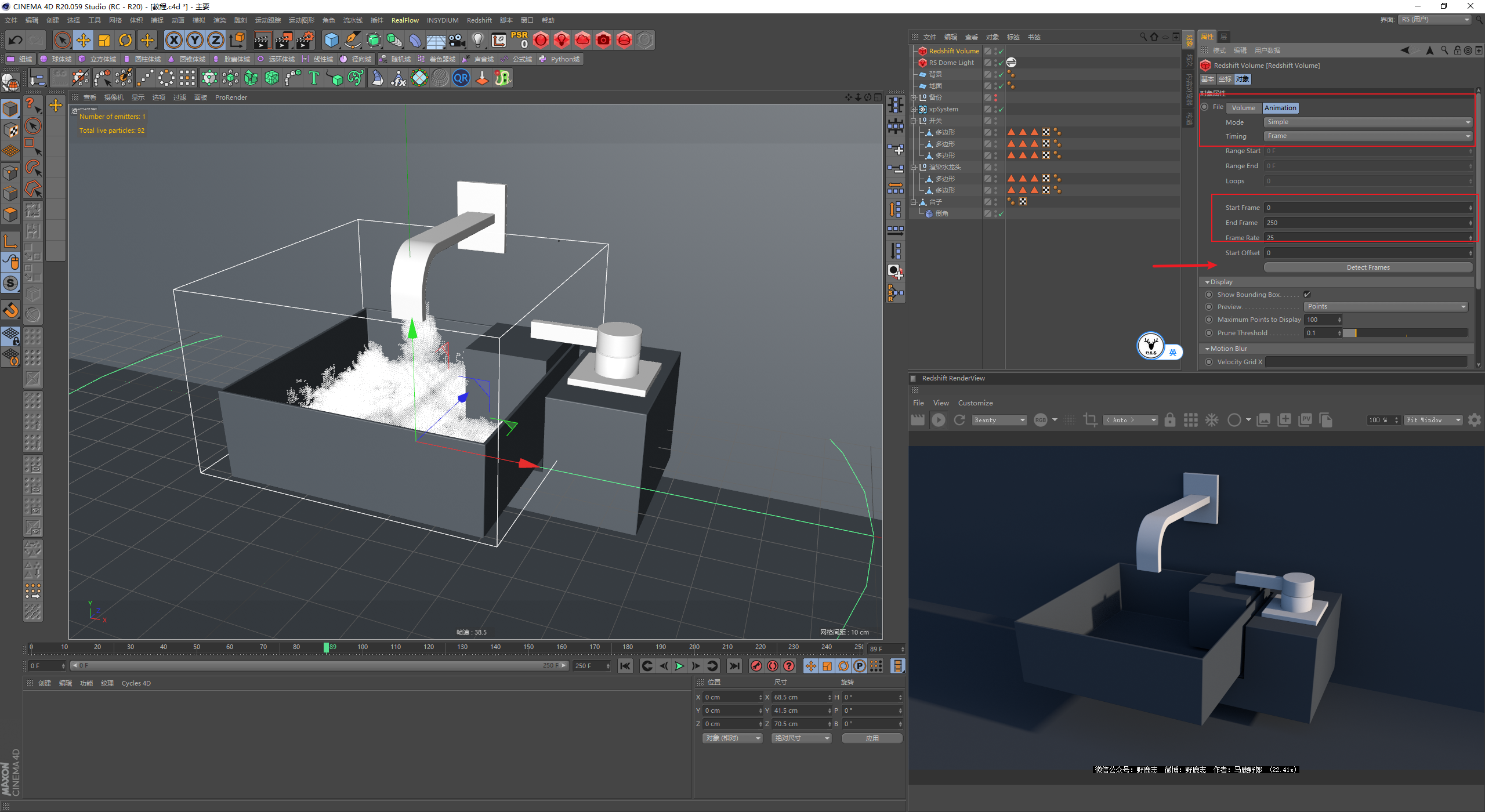Image resolution: width=1485 pixels, height=812 pixels.
Task: Add a Light object icon
Action: [477, 40]
